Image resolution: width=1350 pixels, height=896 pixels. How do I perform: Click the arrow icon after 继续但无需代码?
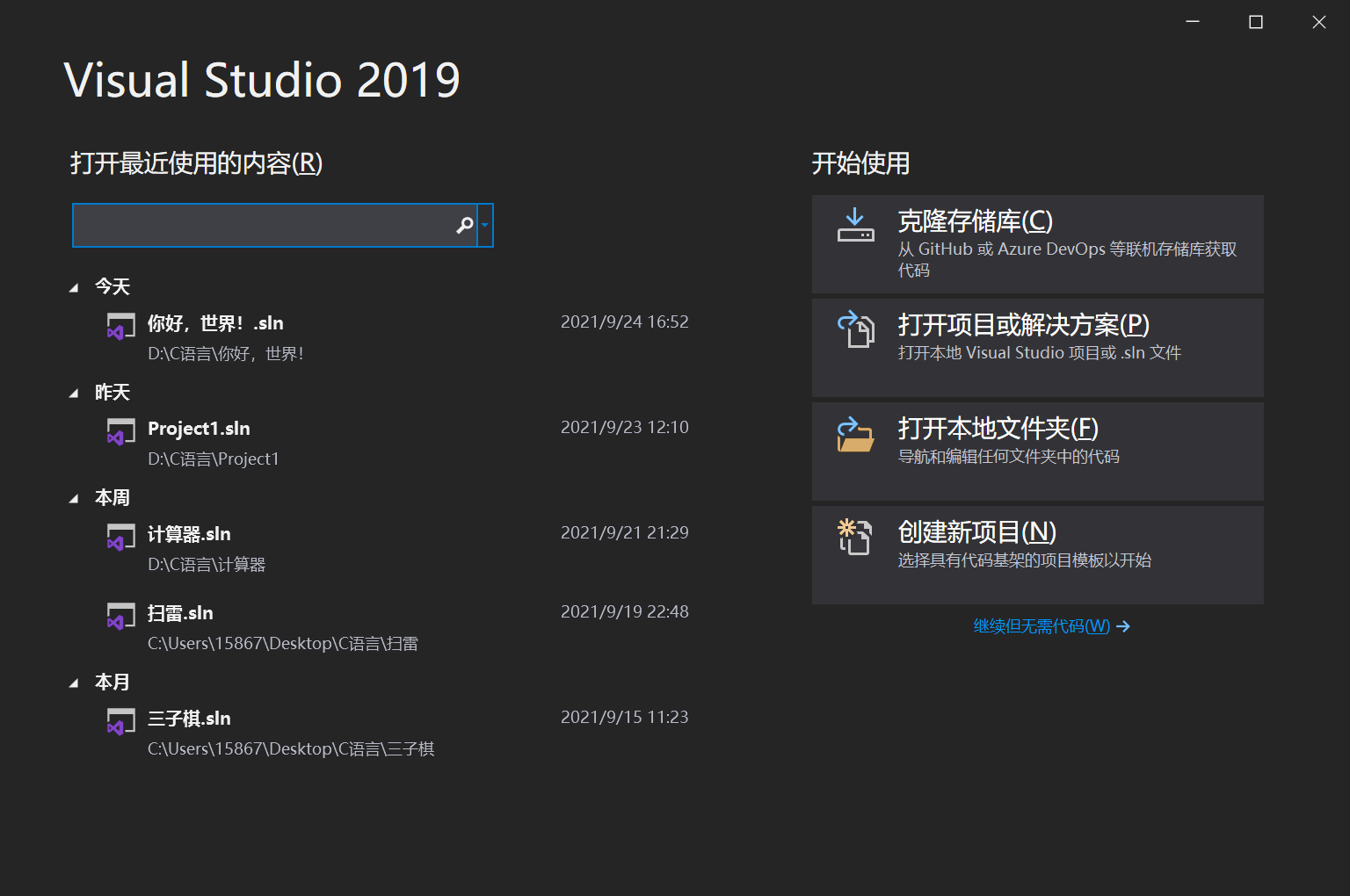tap(1122, 626)
